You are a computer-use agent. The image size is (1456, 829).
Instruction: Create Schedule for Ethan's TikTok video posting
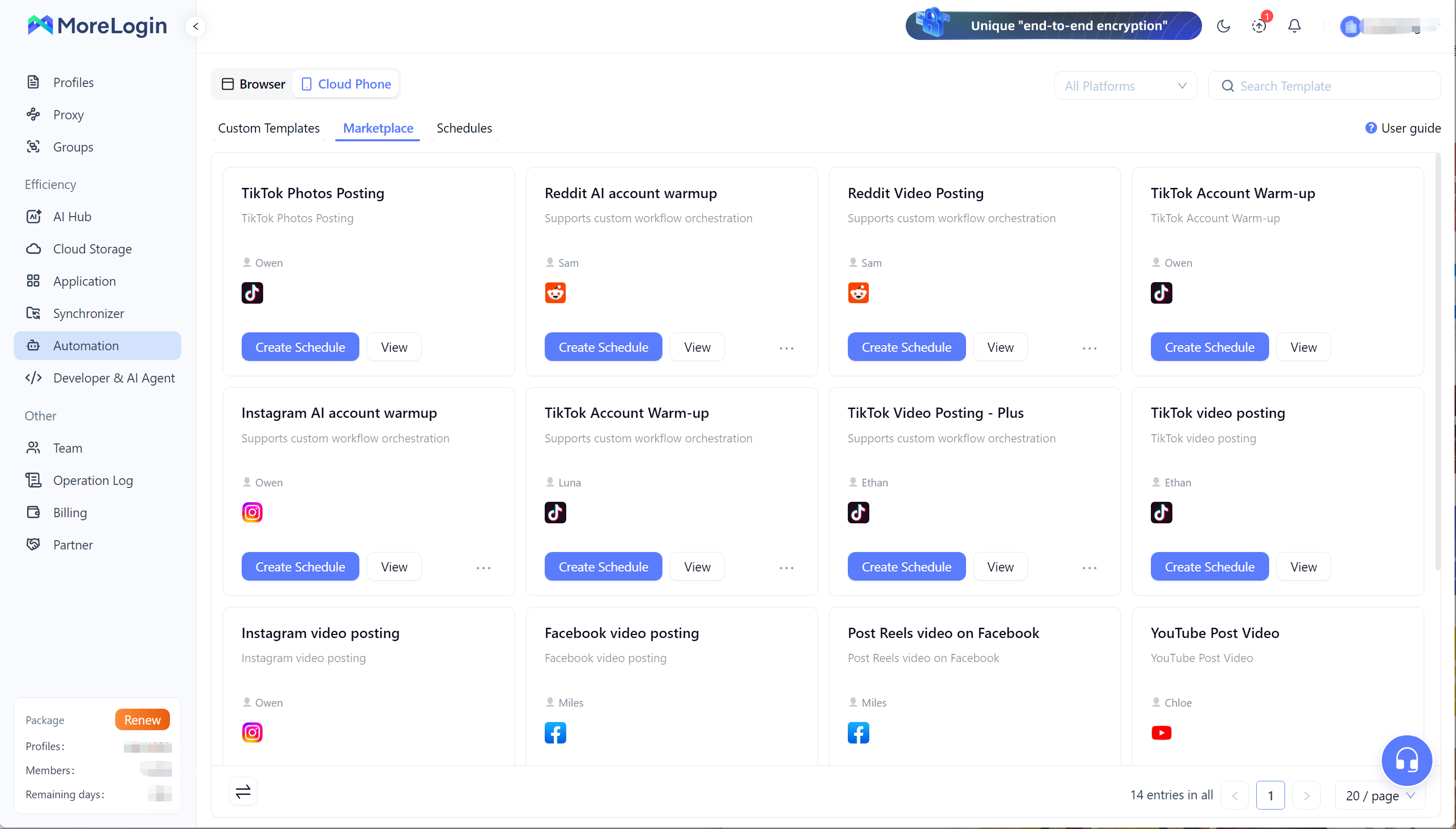(1210, 566)
